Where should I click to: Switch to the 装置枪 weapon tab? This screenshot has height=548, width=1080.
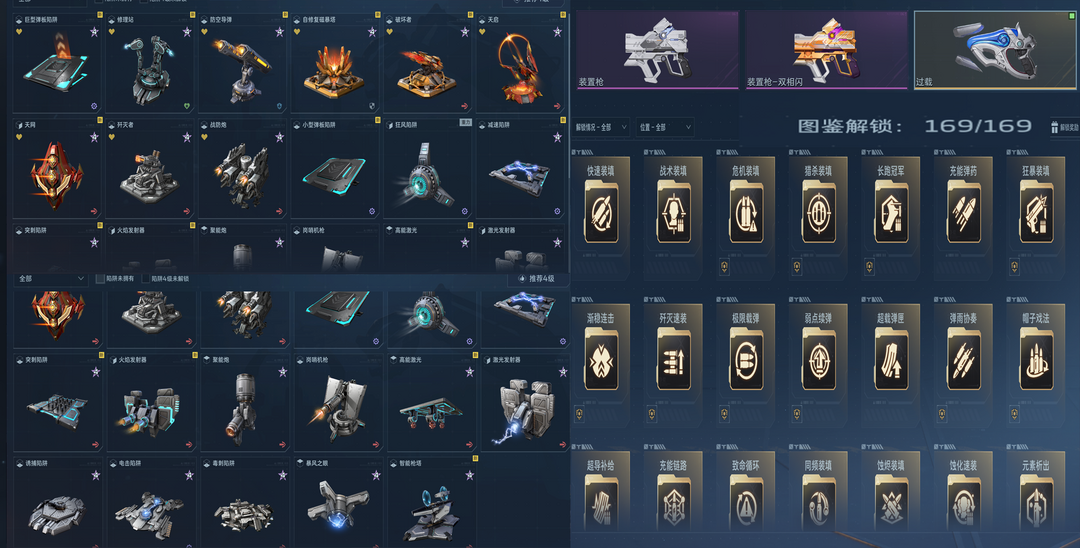coord(657,50)
